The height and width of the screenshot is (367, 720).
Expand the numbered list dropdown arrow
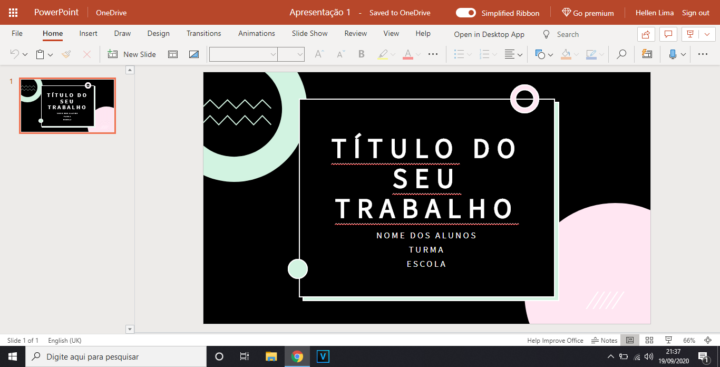pos(495,55)
